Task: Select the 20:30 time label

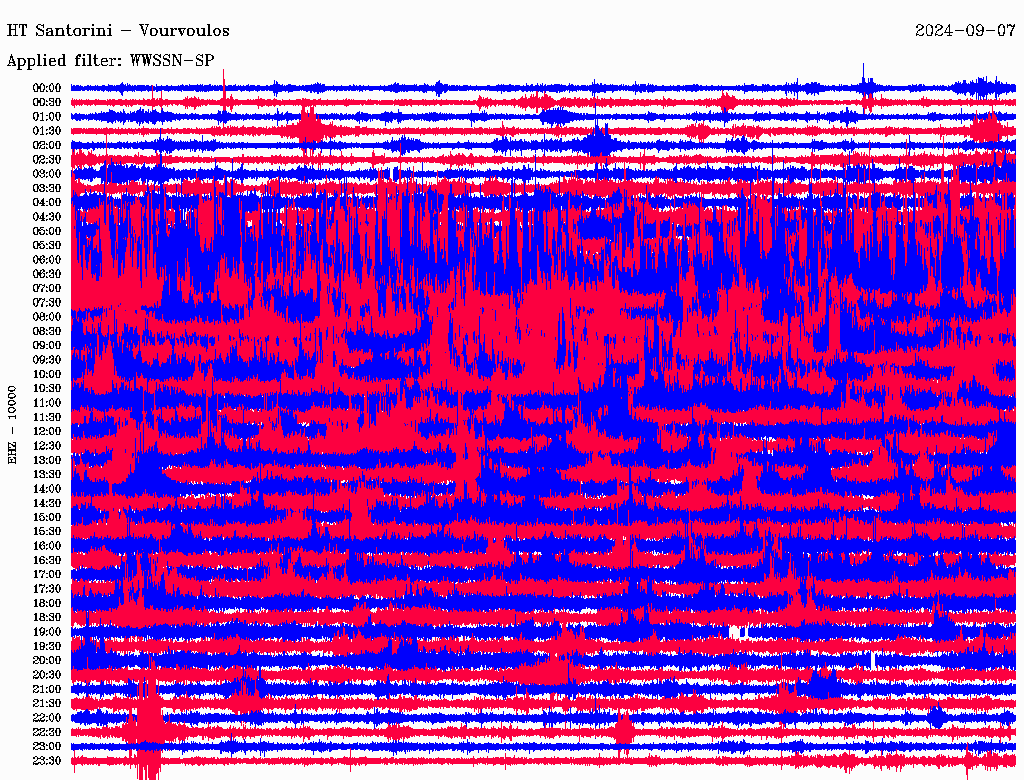Action: point(47,675)
